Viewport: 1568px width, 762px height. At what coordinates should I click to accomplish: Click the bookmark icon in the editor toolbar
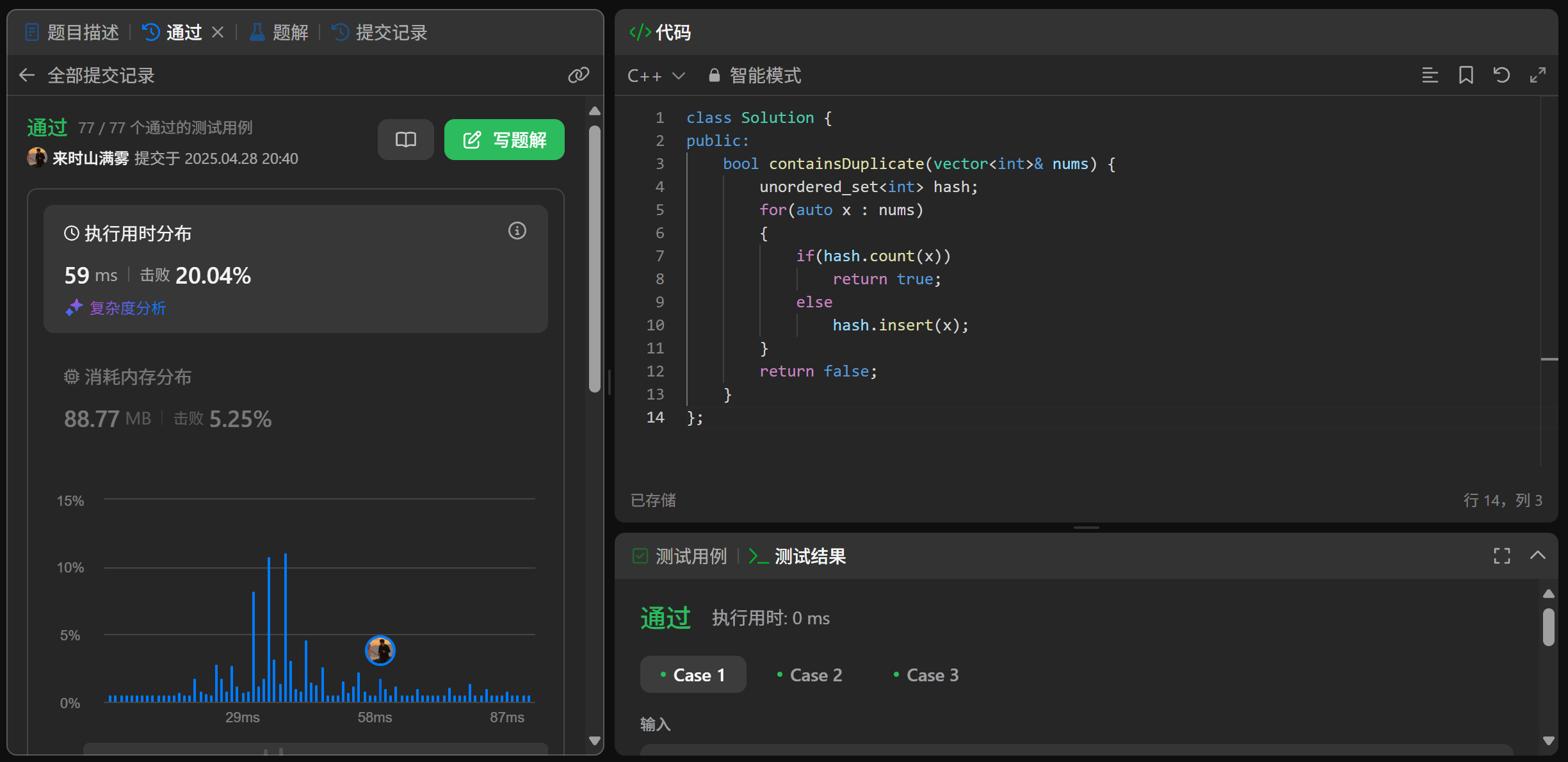pyautogui.click(x=1466, y=76)
